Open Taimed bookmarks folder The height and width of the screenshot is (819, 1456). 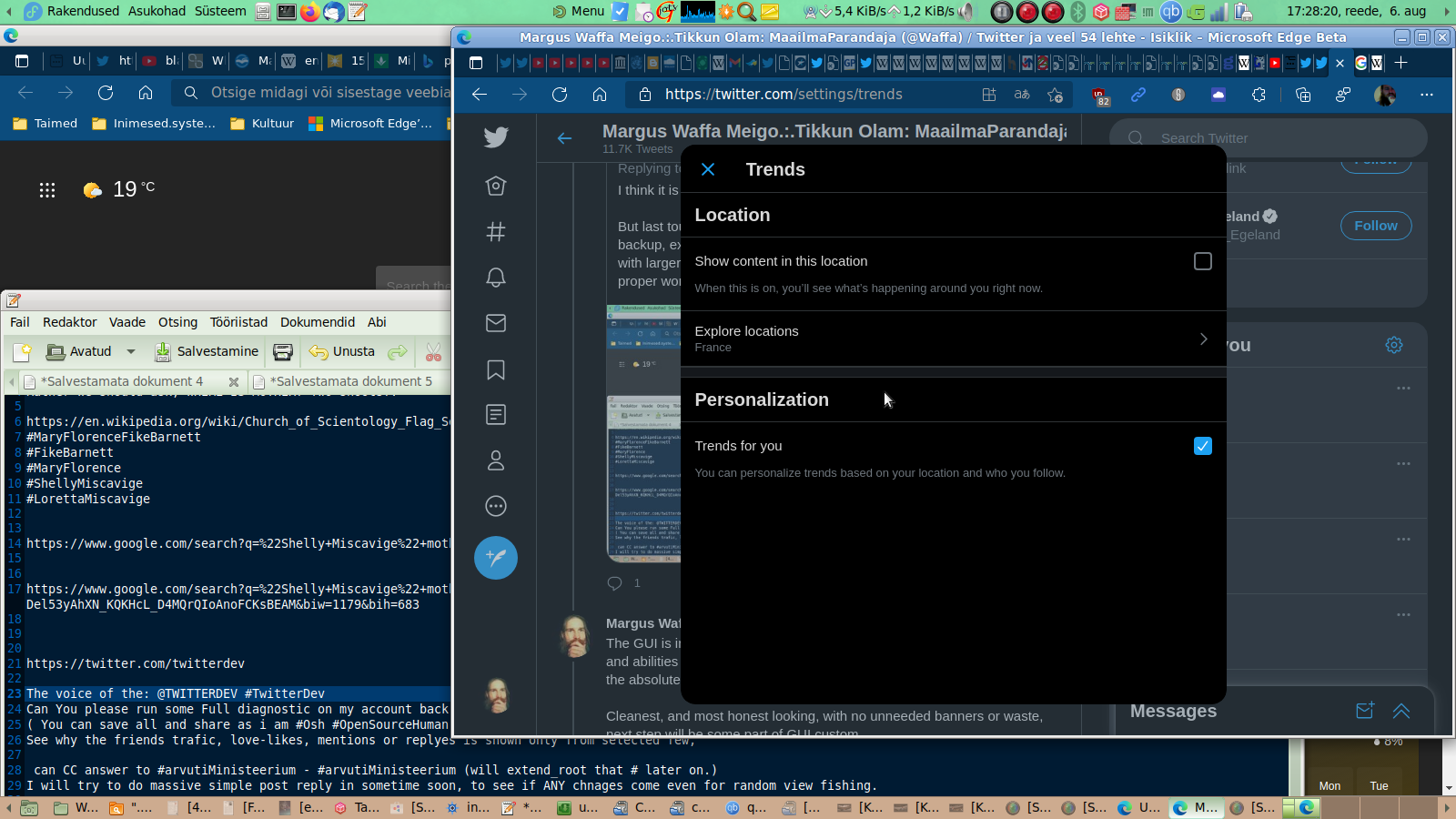[45, 124]
